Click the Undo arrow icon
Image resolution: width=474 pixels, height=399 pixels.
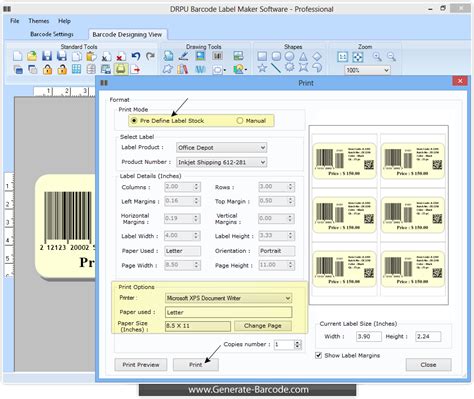[136, 56]
